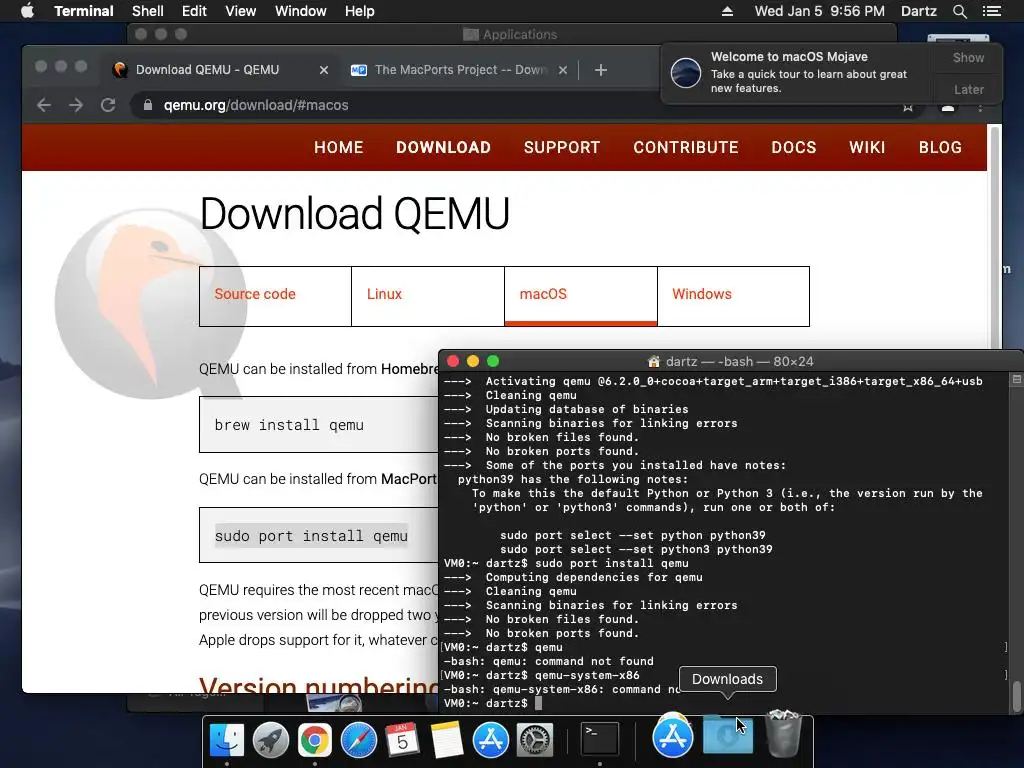Screen dimensions: 1024x768
Task: Open BLOG in QEMU navigation
Action: click(940, 148)
